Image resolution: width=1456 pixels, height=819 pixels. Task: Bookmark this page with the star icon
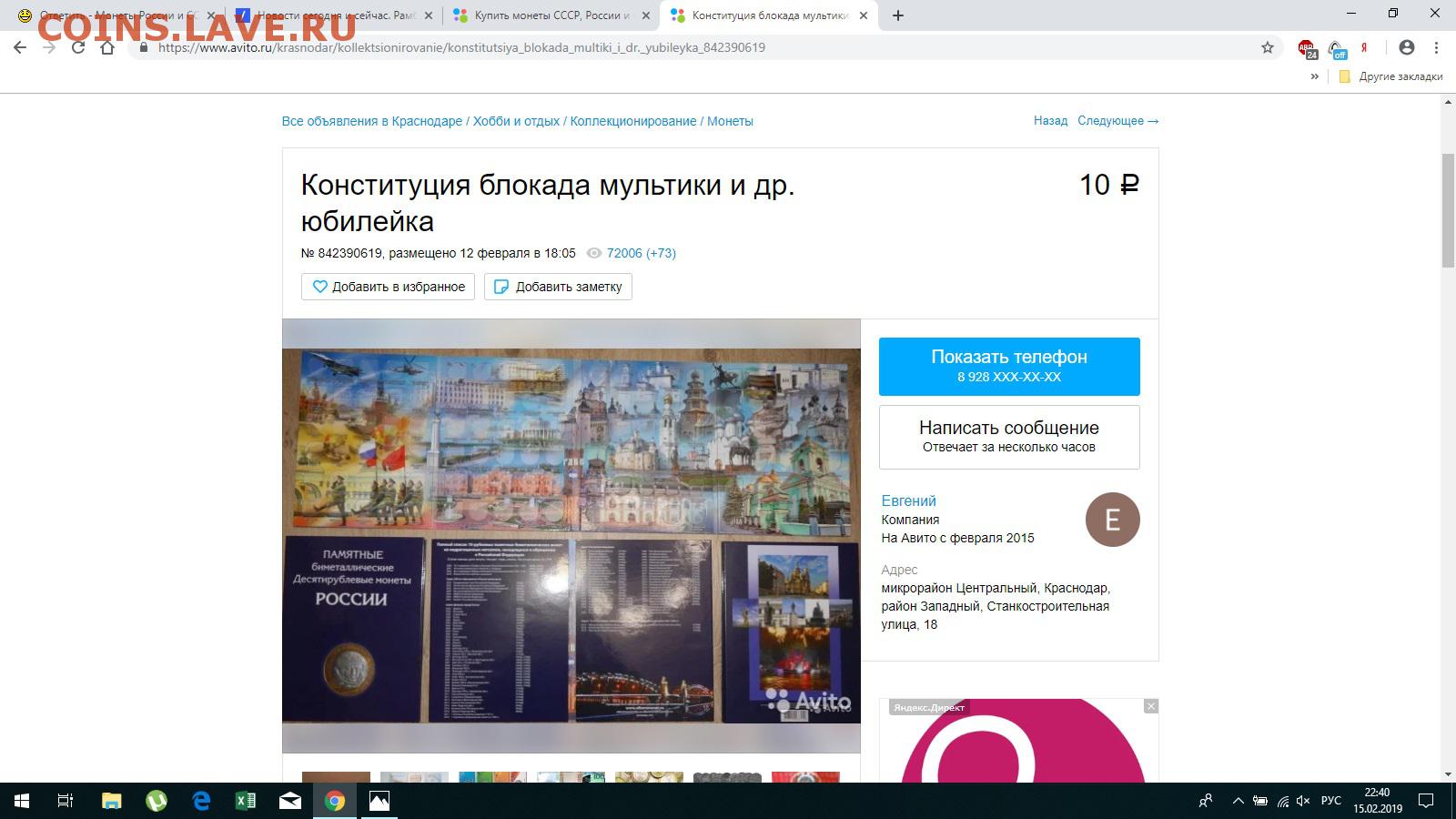coord(1267,47)
